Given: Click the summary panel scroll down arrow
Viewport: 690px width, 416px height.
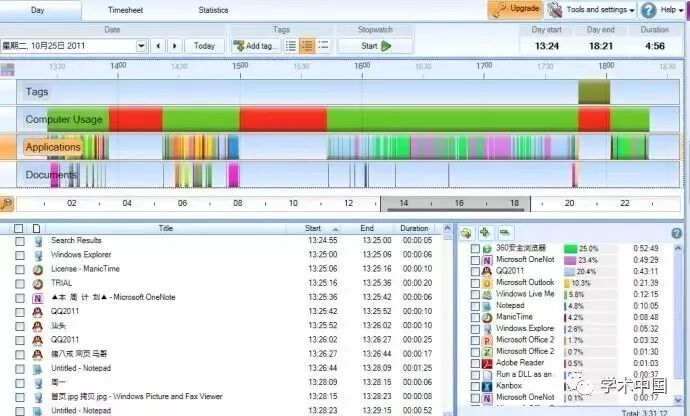Looking at the screenshot, I should pos(678,400).
